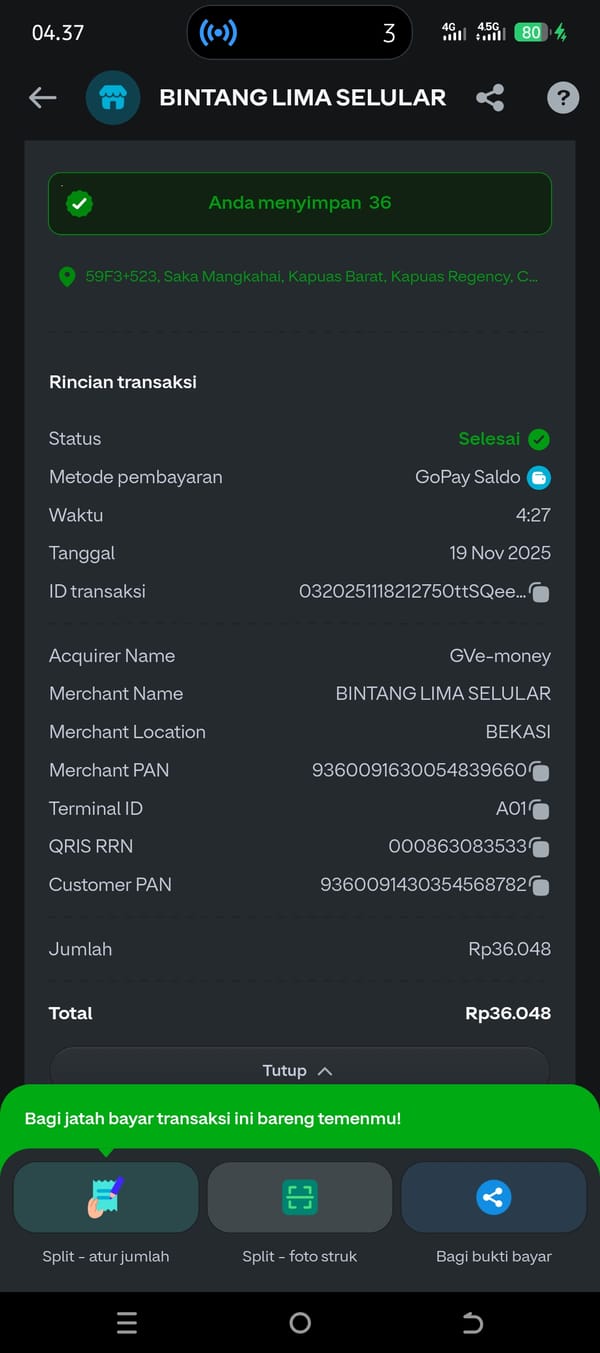
Task: Copy the Customer PAN number
Action: [539, 886]
